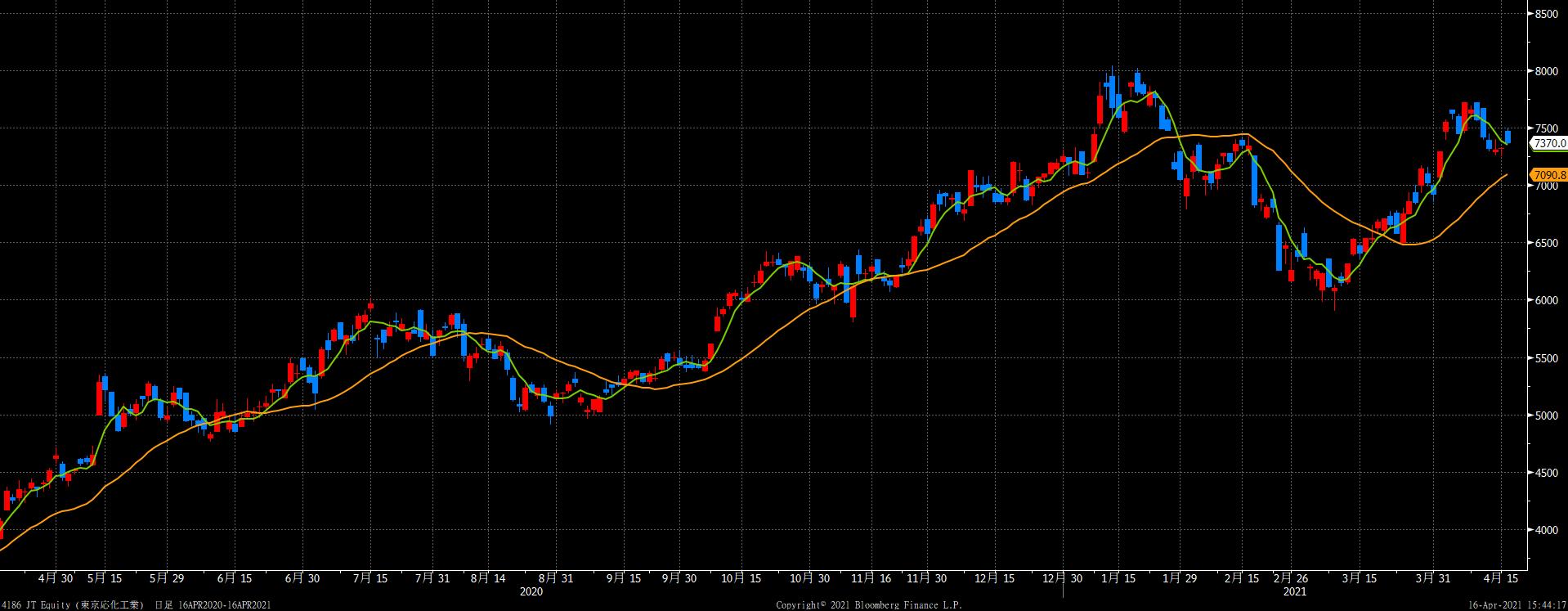Click the 12月 30 date marker

pyautogui.click(x=1064, y=578)
